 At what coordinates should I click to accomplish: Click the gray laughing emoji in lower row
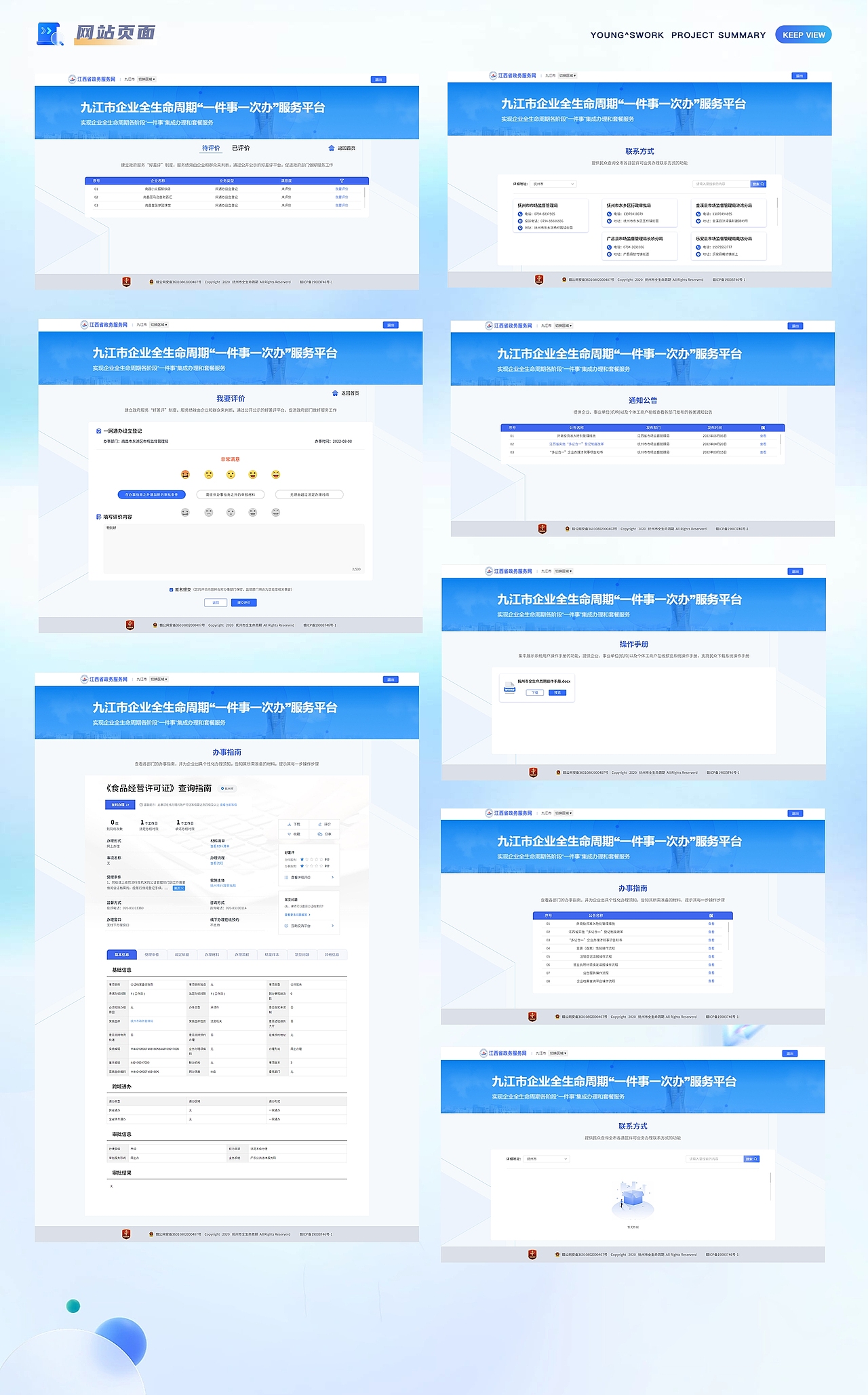tap(276, 512)
